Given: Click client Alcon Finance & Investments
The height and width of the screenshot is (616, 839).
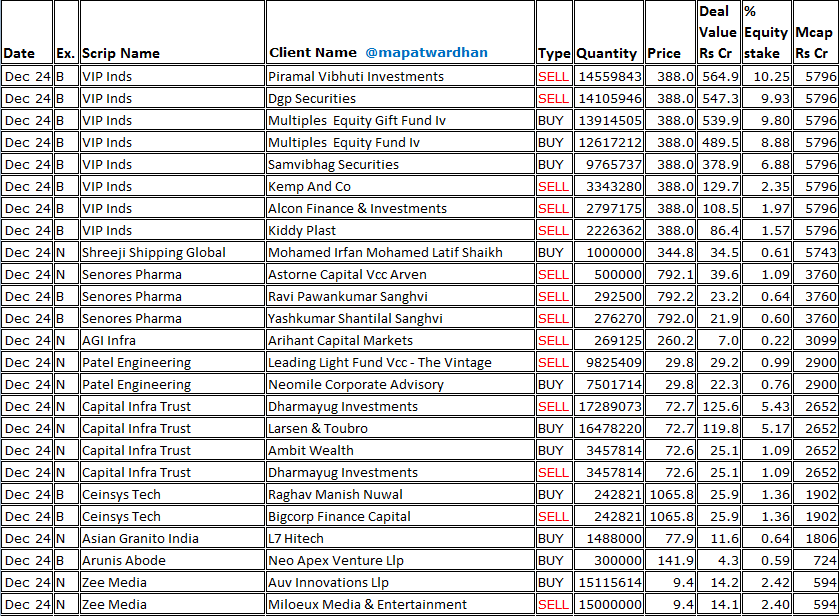Looking at the screenshot, I should 357,208.
